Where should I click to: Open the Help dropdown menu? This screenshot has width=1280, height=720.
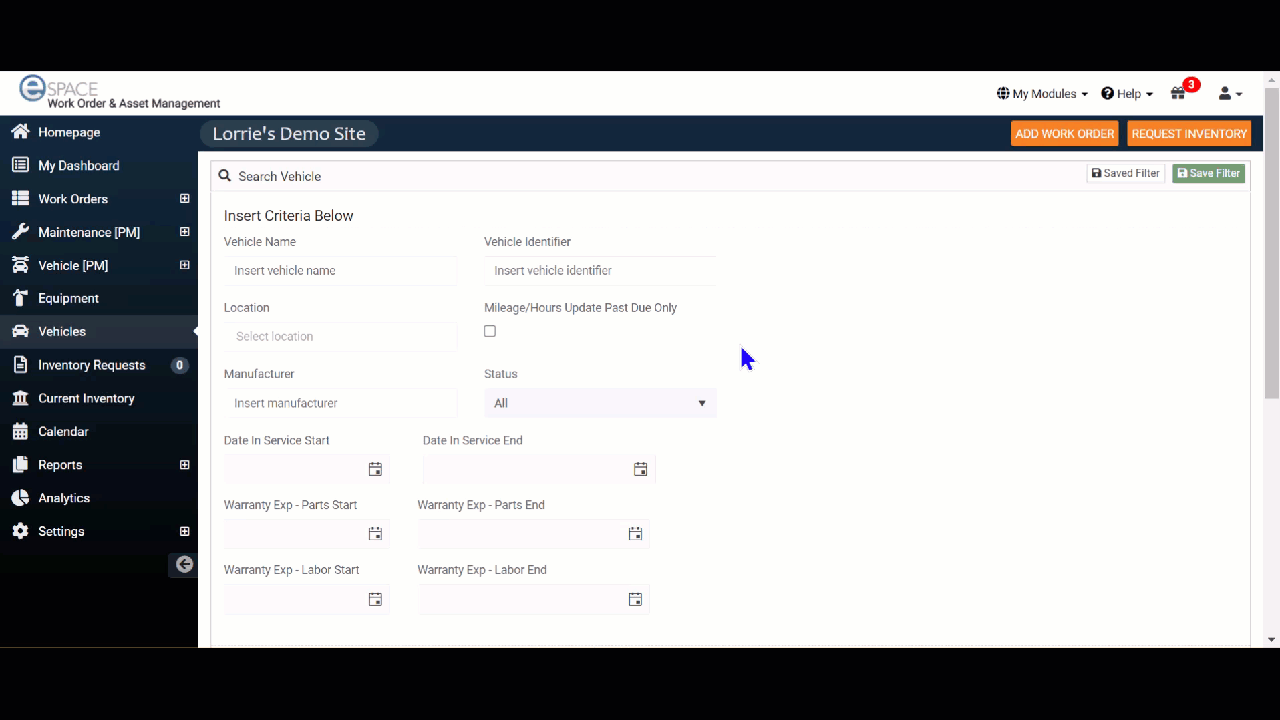1127,94
